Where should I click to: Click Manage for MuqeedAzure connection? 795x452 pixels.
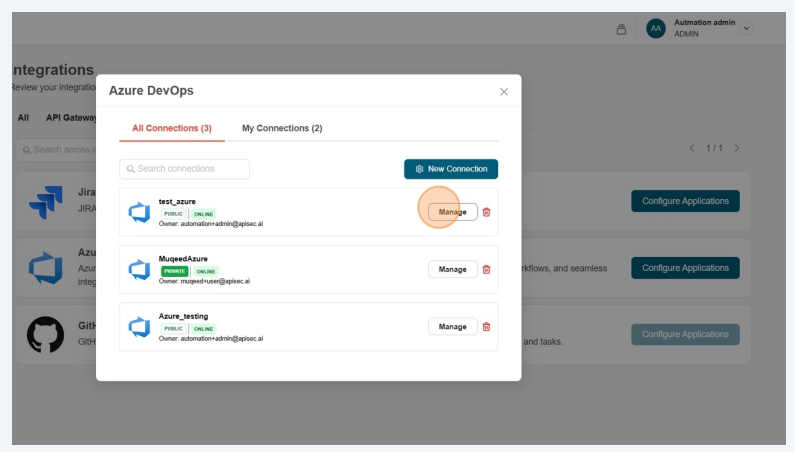[452, 269]
